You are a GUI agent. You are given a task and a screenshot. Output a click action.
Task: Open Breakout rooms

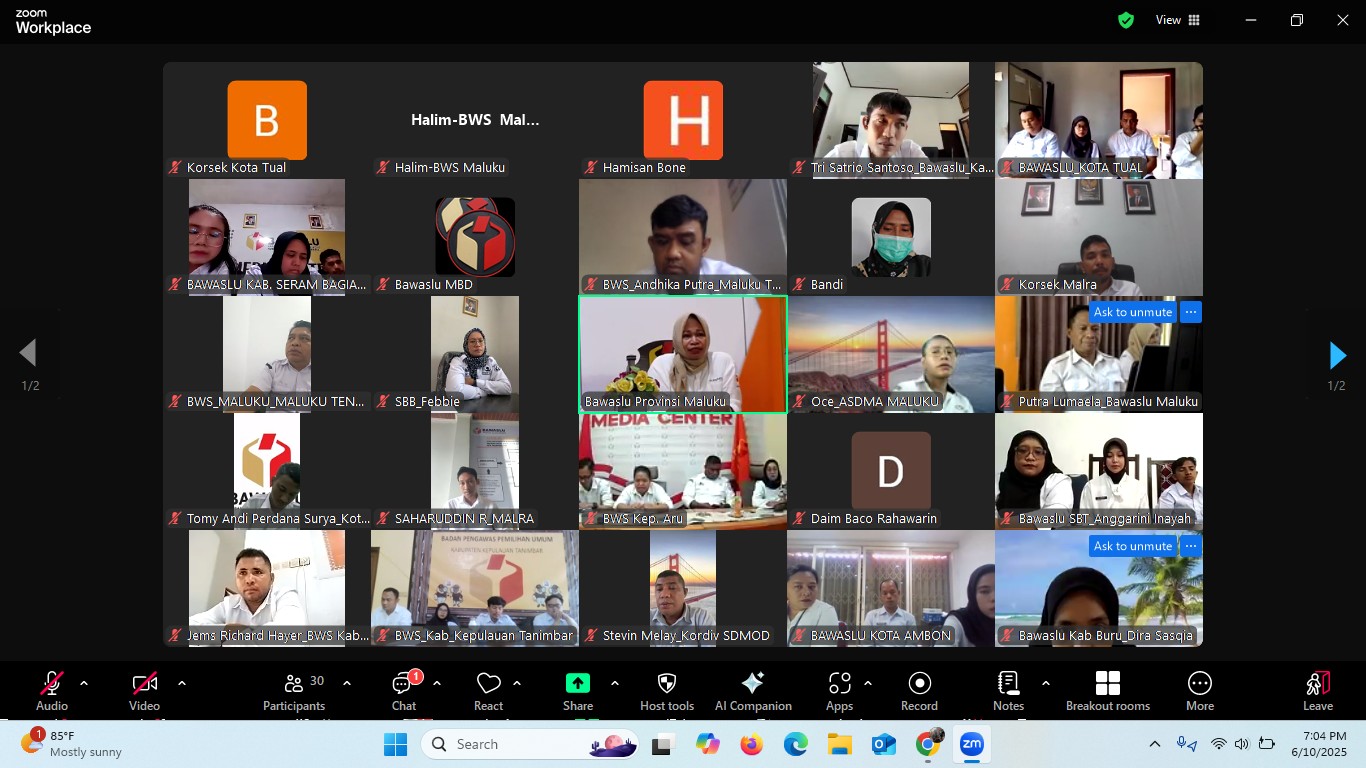coord(1107,690)
